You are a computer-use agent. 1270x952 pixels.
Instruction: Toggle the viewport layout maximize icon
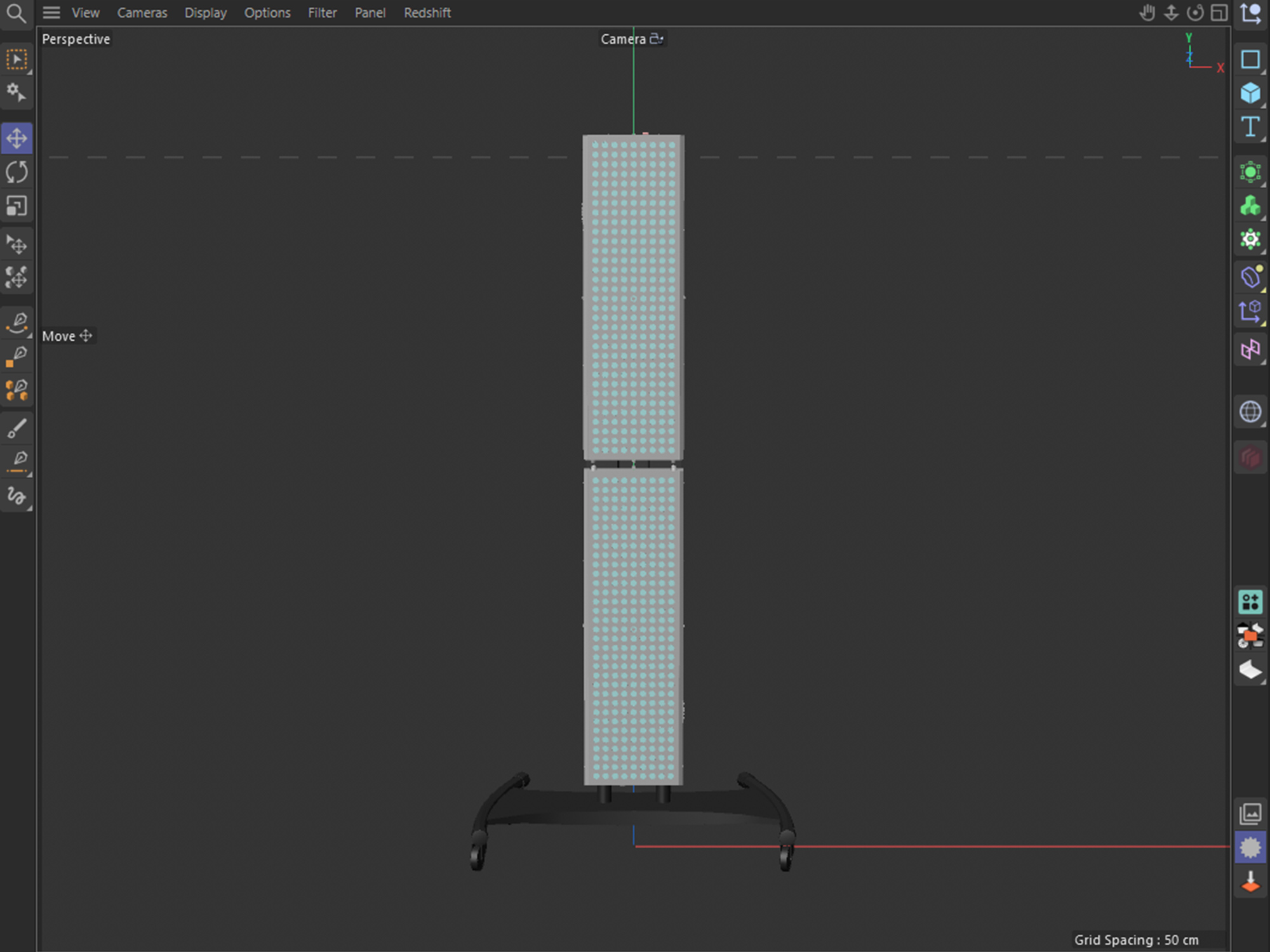pos(1219,13)
